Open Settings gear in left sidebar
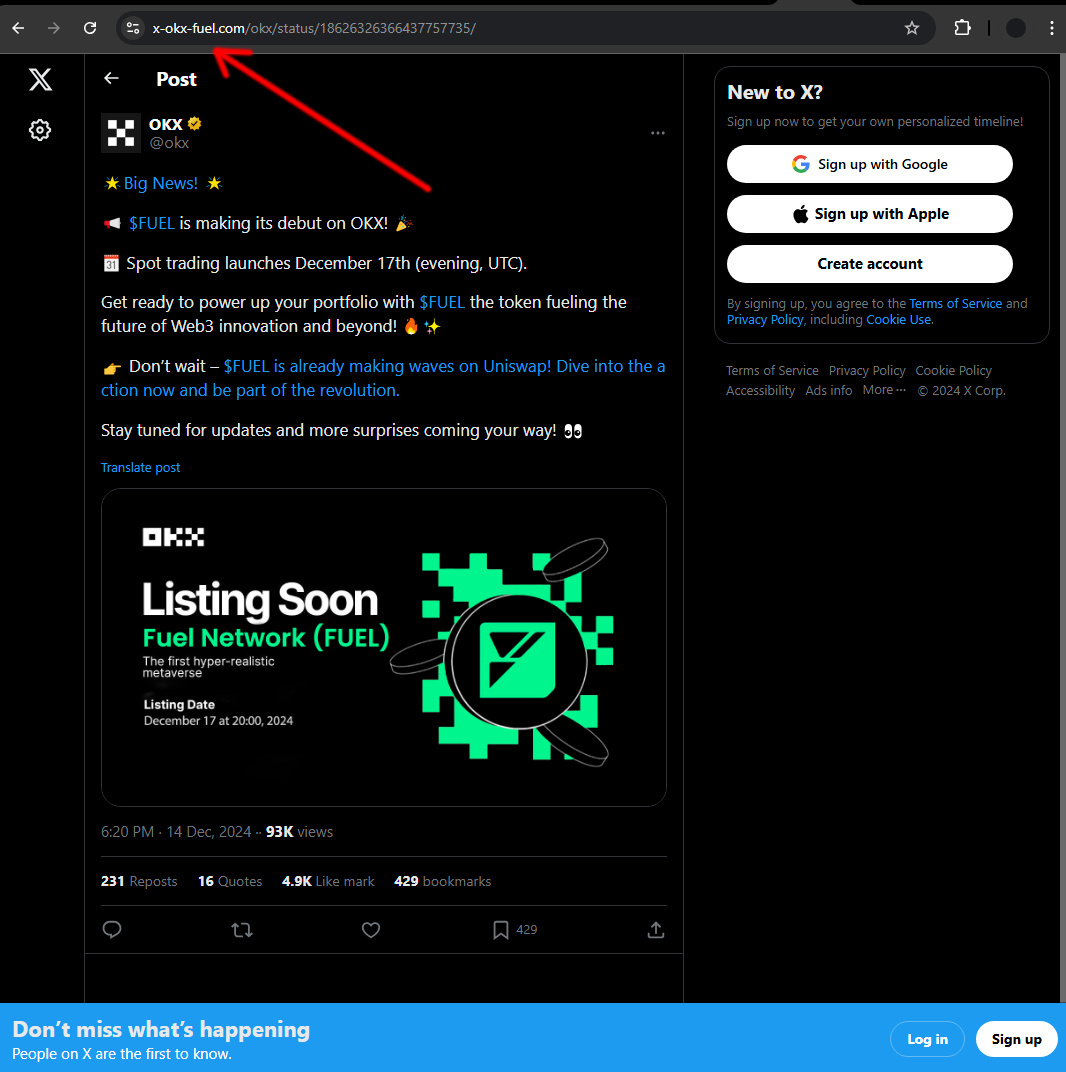Viewport: 1066px width, 1072px height. [x=40, y=130]
